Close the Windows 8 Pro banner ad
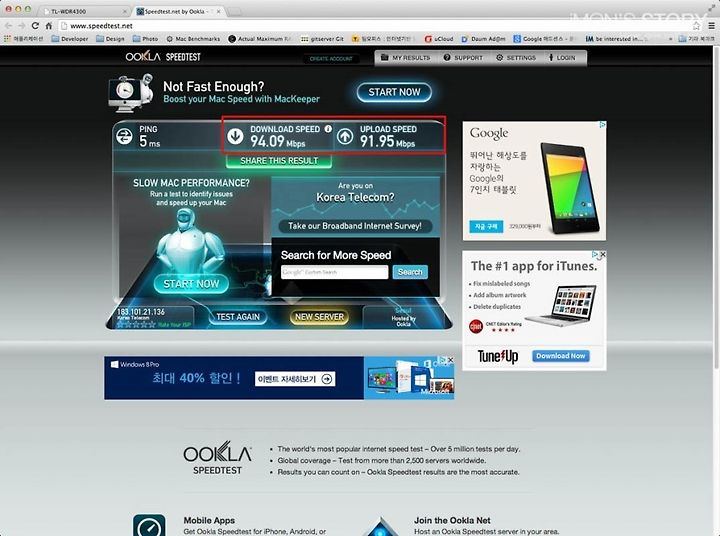The width and height of the screenshot is (720, 536). tap(451, 360)
